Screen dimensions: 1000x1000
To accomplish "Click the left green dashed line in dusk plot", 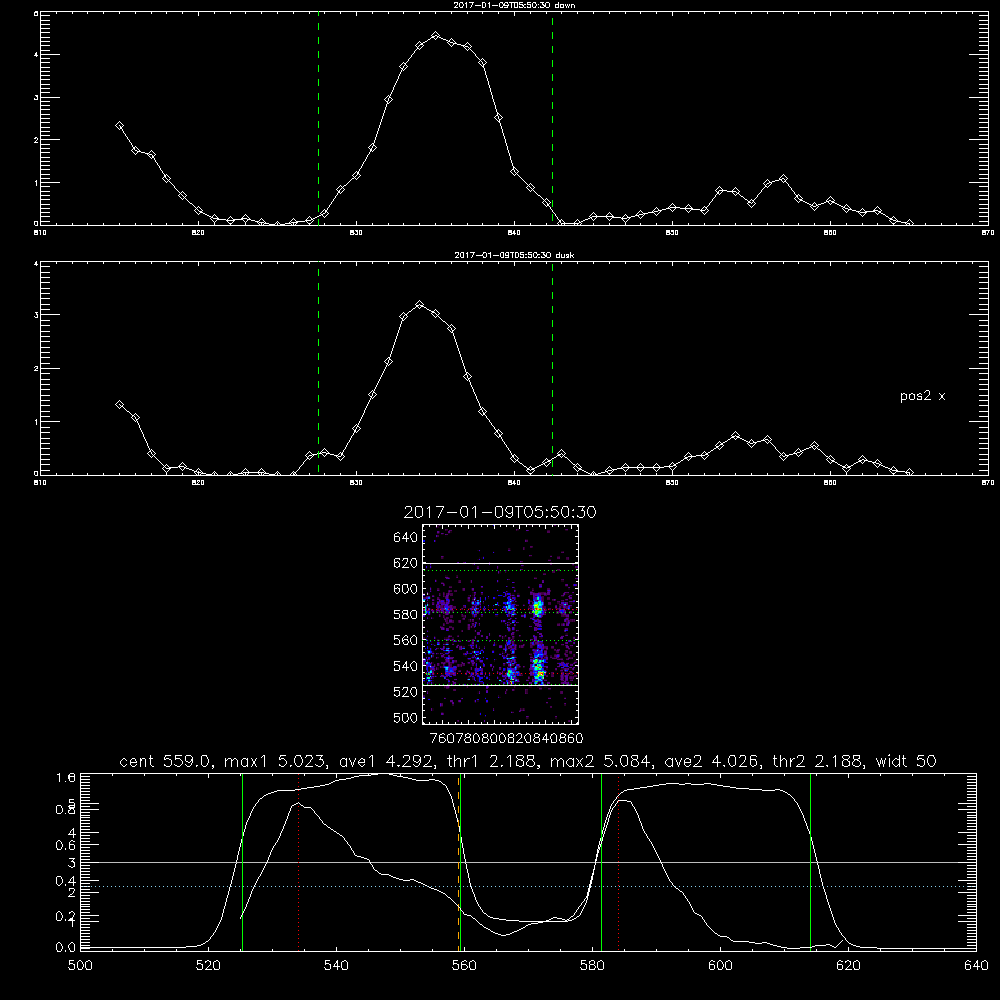I will (x=318, y=368).
